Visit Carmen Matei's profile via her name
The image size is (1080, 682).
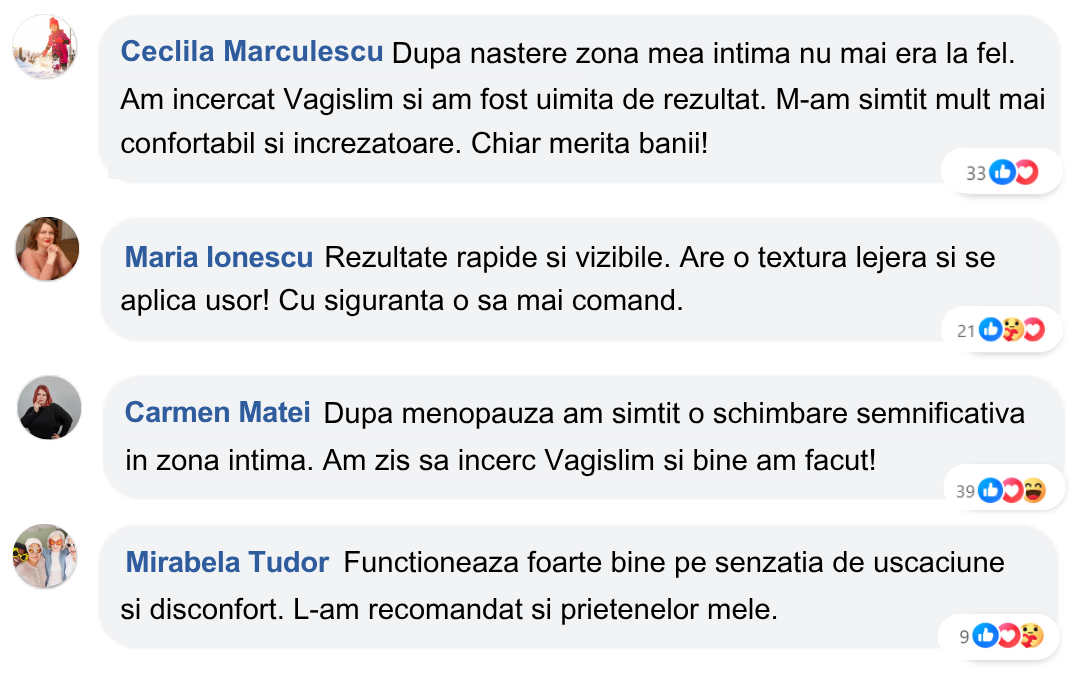[217, 412]
